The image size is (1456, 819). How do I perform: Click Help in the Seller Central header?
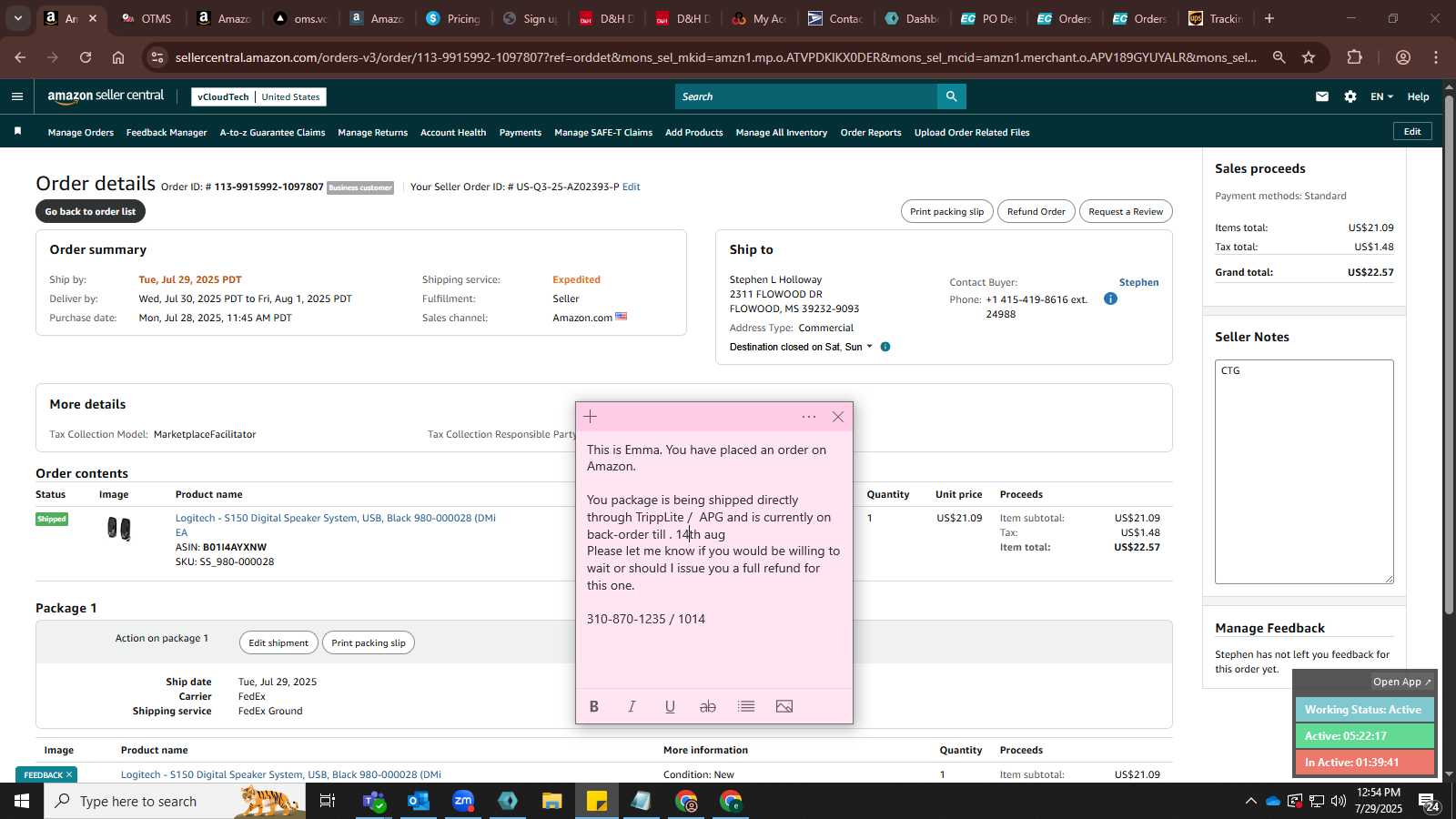click(1418, 96)
